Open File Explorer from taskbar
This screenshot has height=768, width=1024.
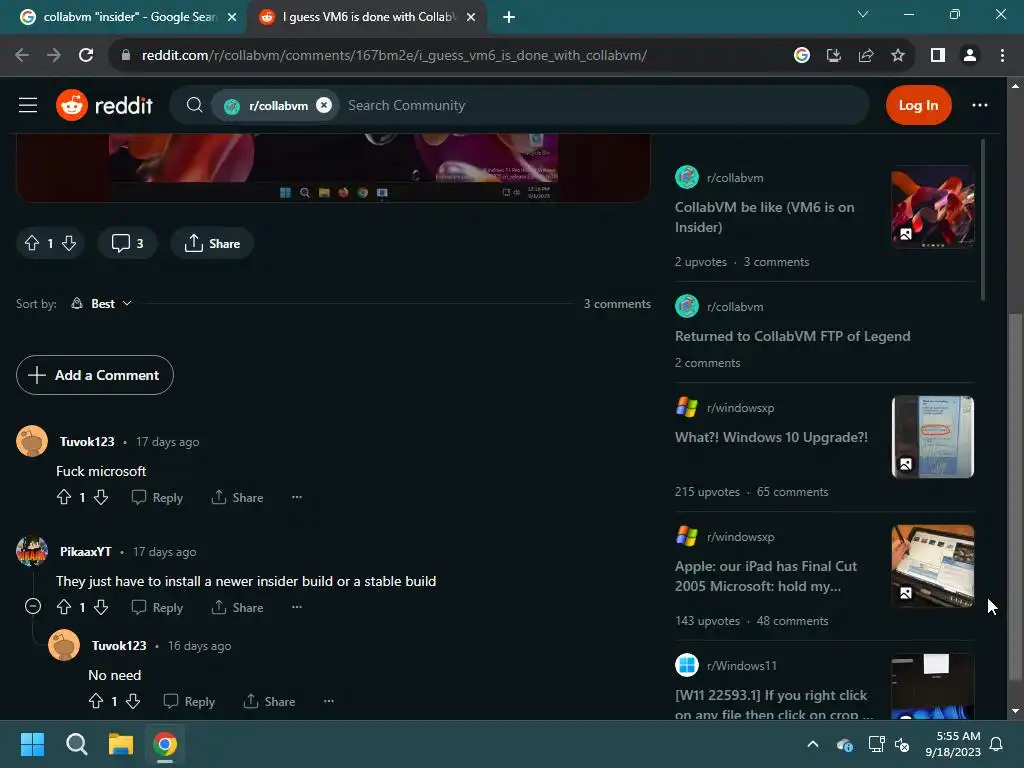(121, 744)
